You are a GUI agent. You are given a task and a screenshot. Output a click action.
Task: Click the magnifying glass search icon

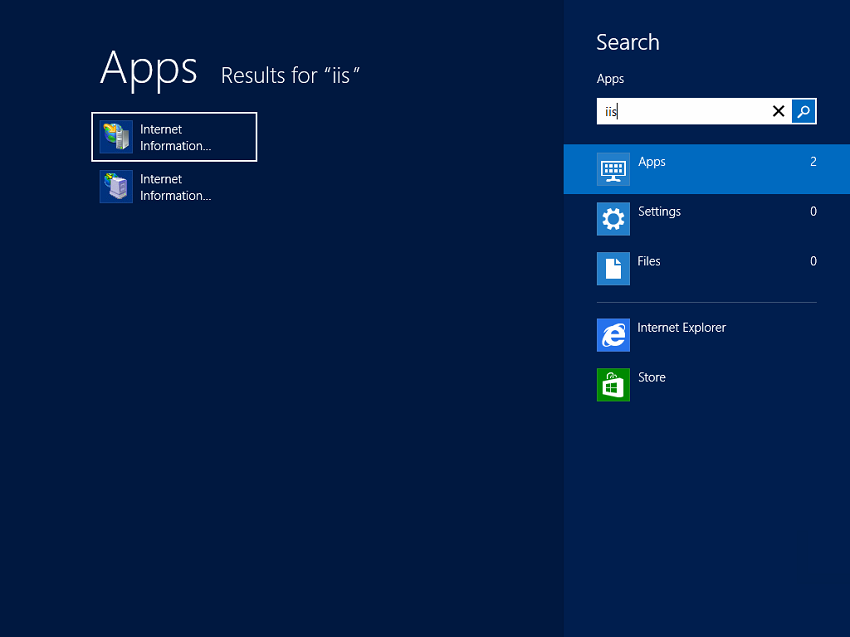tap(803, 111)
